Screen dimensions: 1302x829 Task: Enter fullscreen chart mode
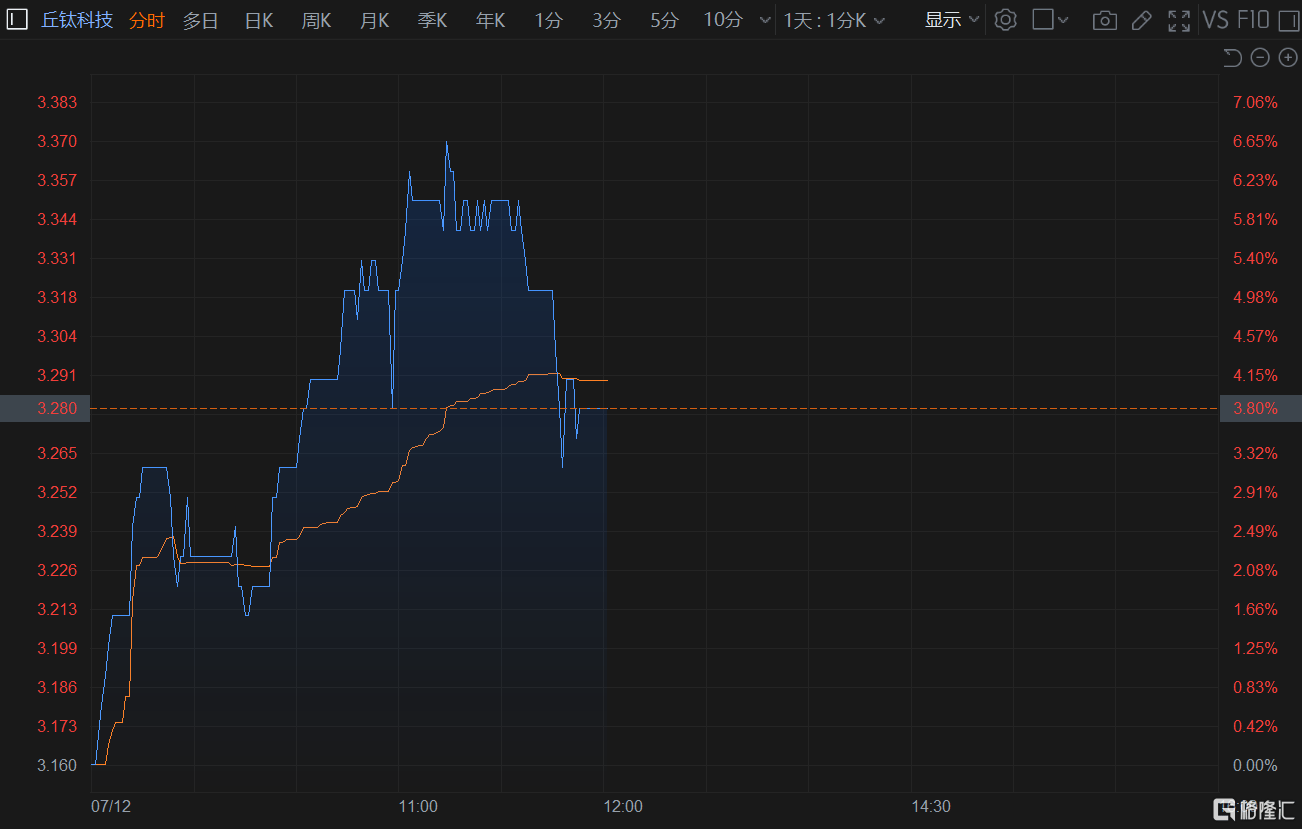coord(1179,20)
